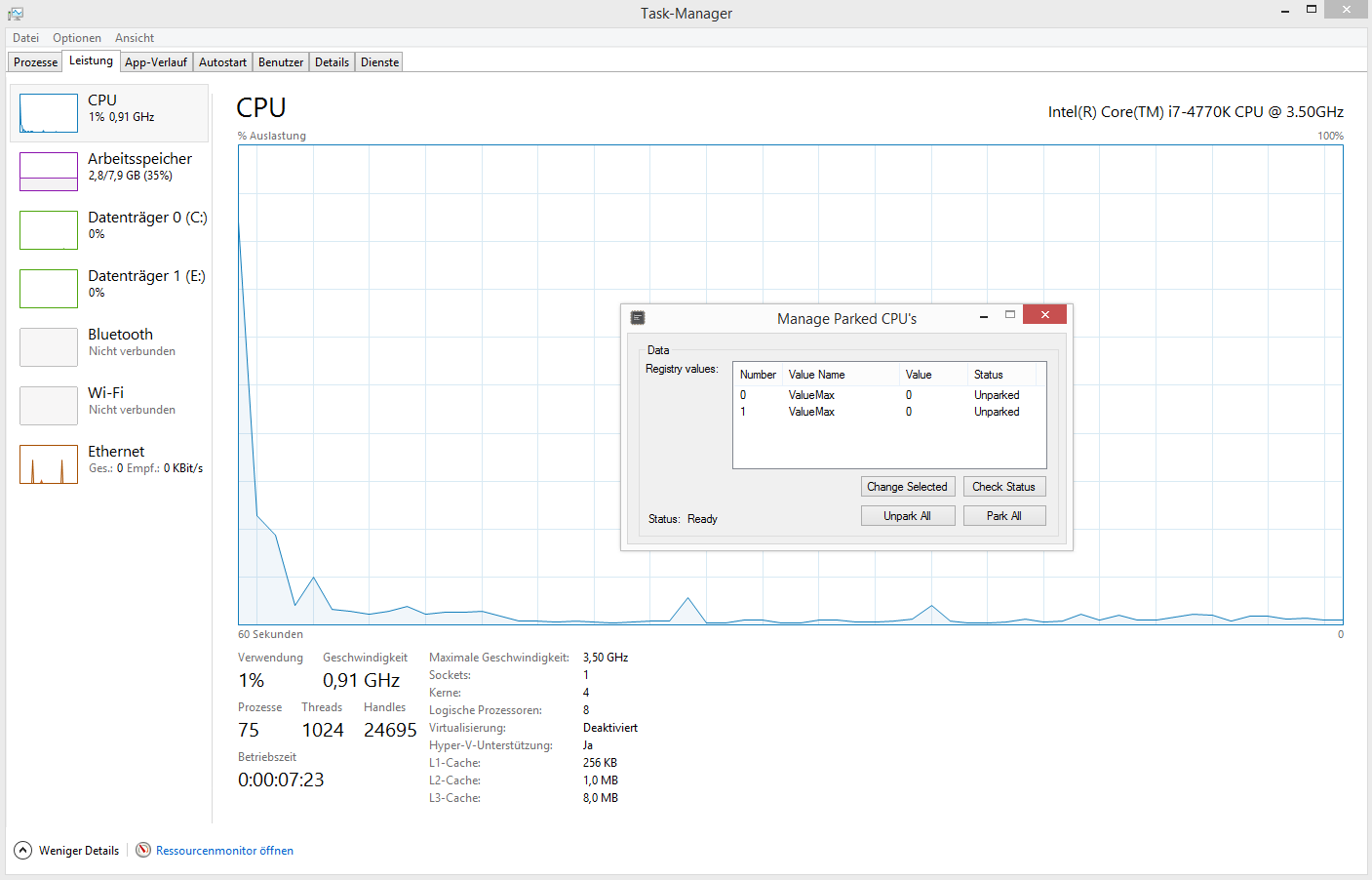The height and width of the screenshot is (880, 1372).
Task: Click the Betriebszeit value 0:00:07:23
Action: 281,780
